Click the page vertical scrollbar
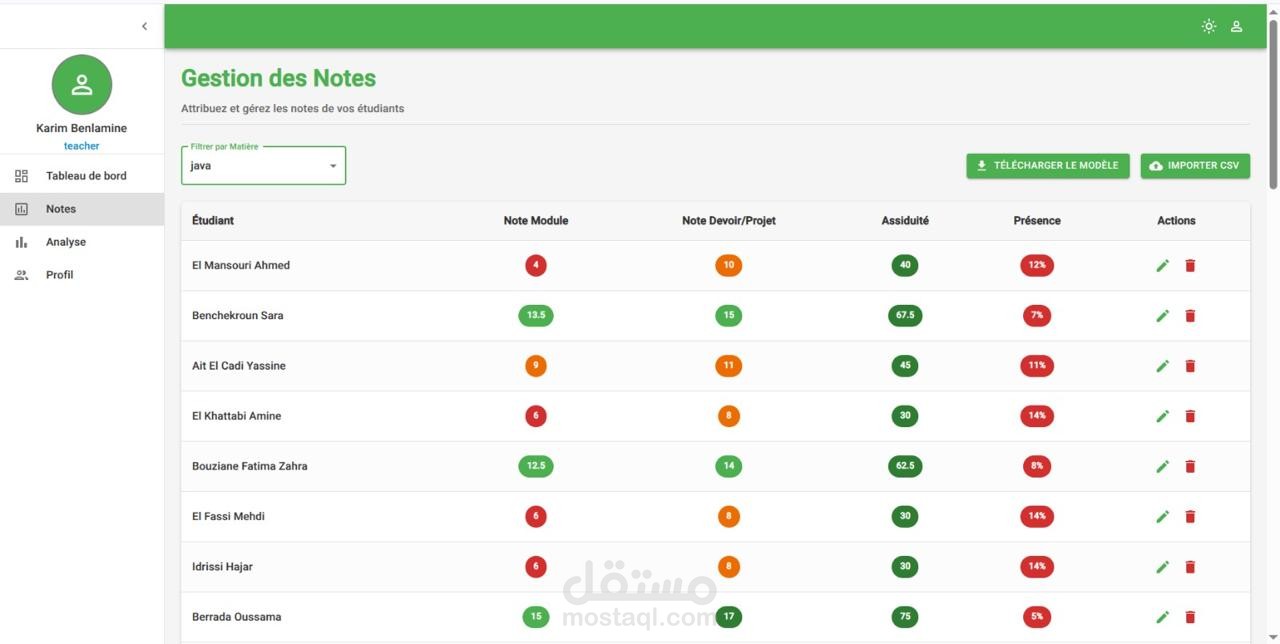 point(1273,100)
